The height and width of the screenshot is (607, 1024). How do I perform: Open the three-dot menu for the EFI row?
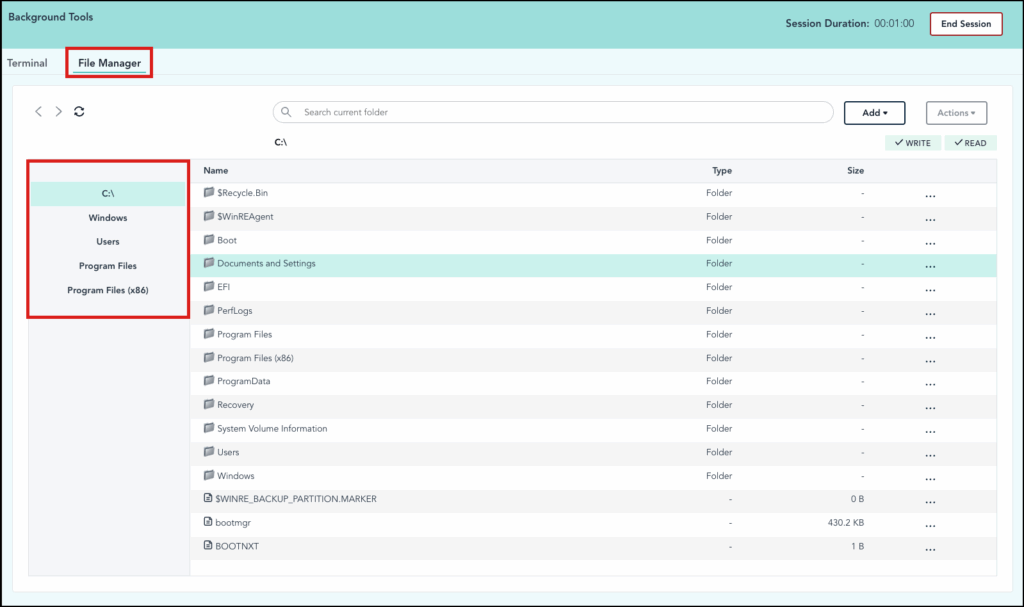click(930, 288)
